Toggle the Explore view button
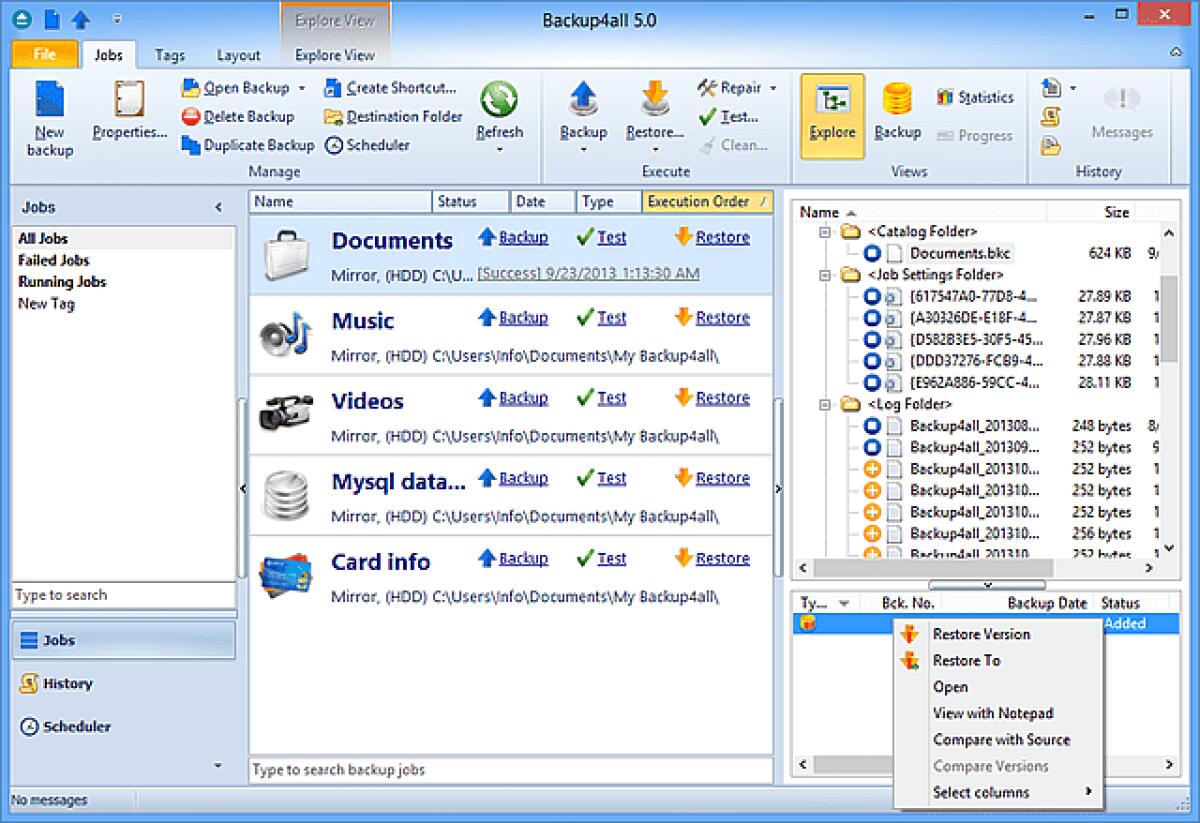Image resolution: width=1200 pixels, height=823 pixels. pos(831,113)
